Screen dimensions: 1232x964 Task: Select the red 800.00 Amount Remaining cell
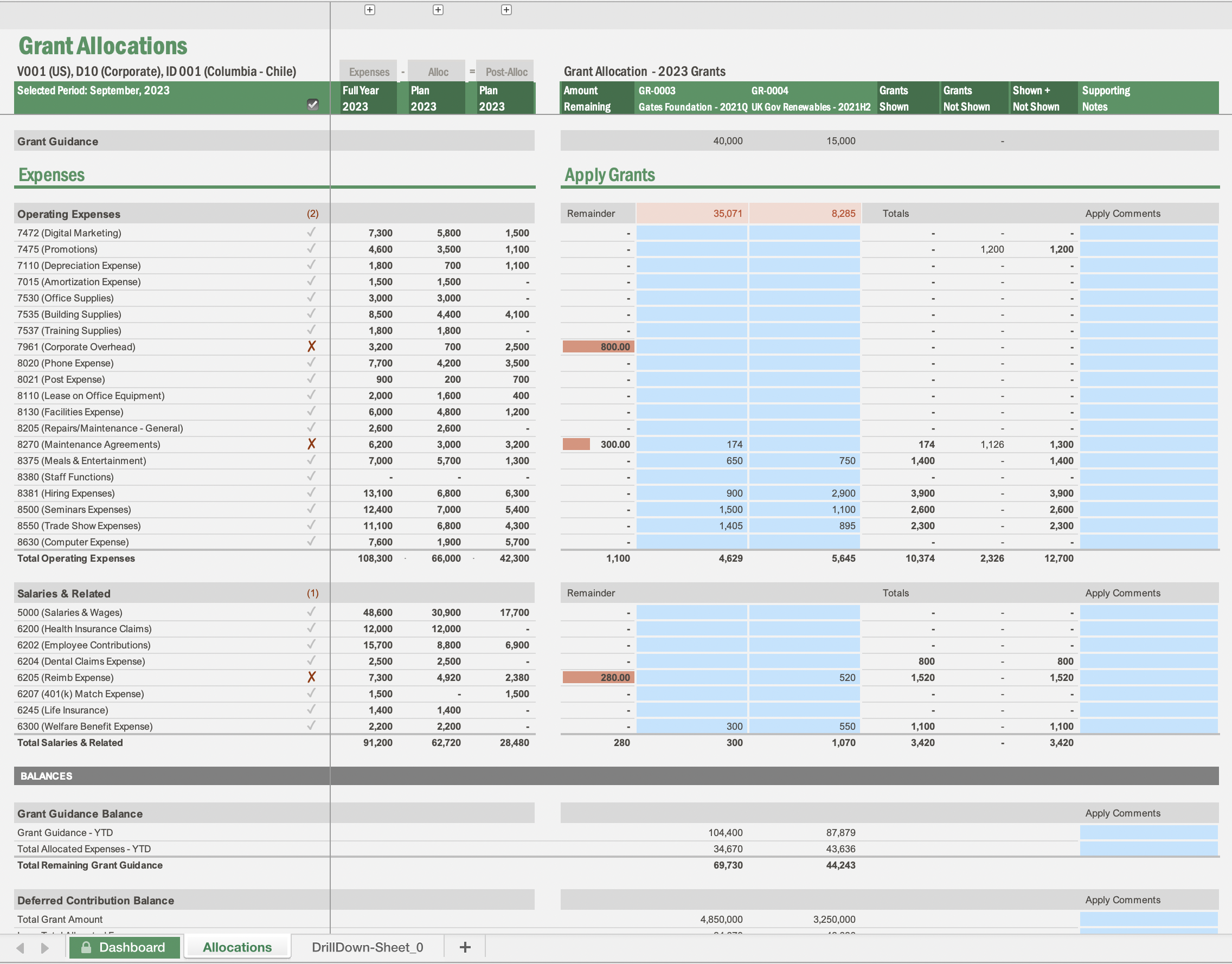[598, 346]
